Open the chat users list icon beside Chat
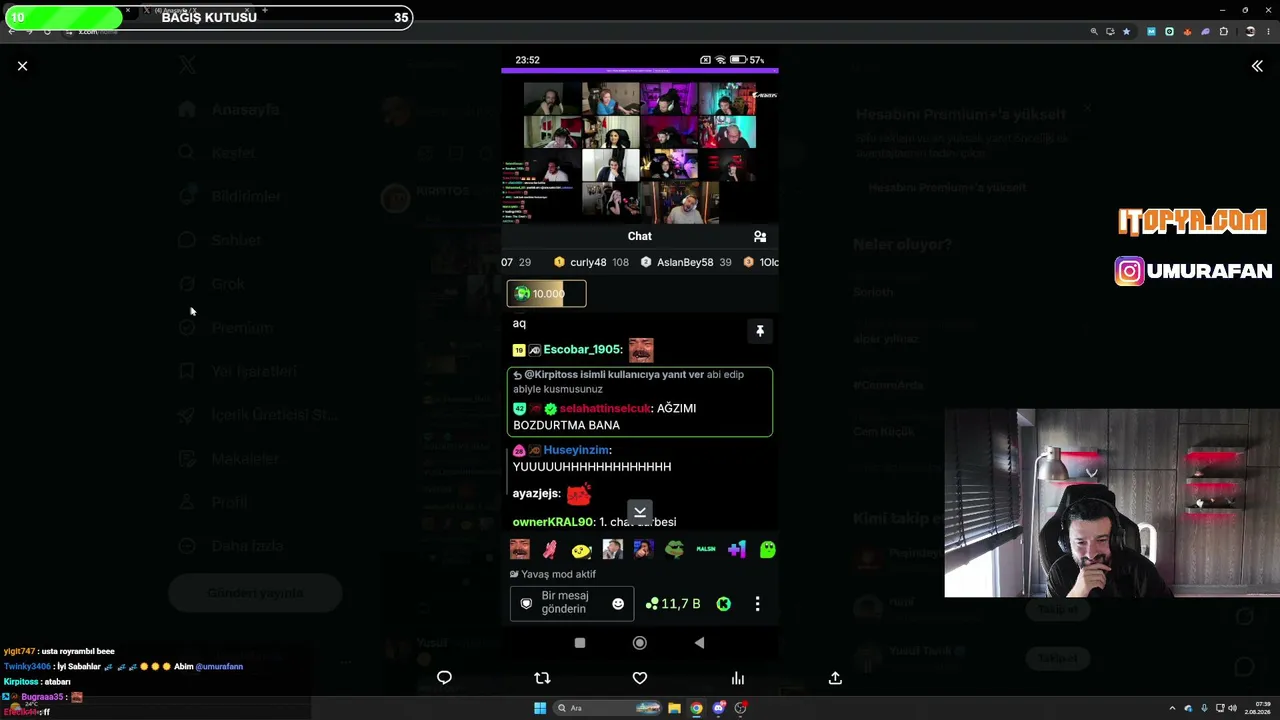1280x720 pixels. tap(760, 236)
